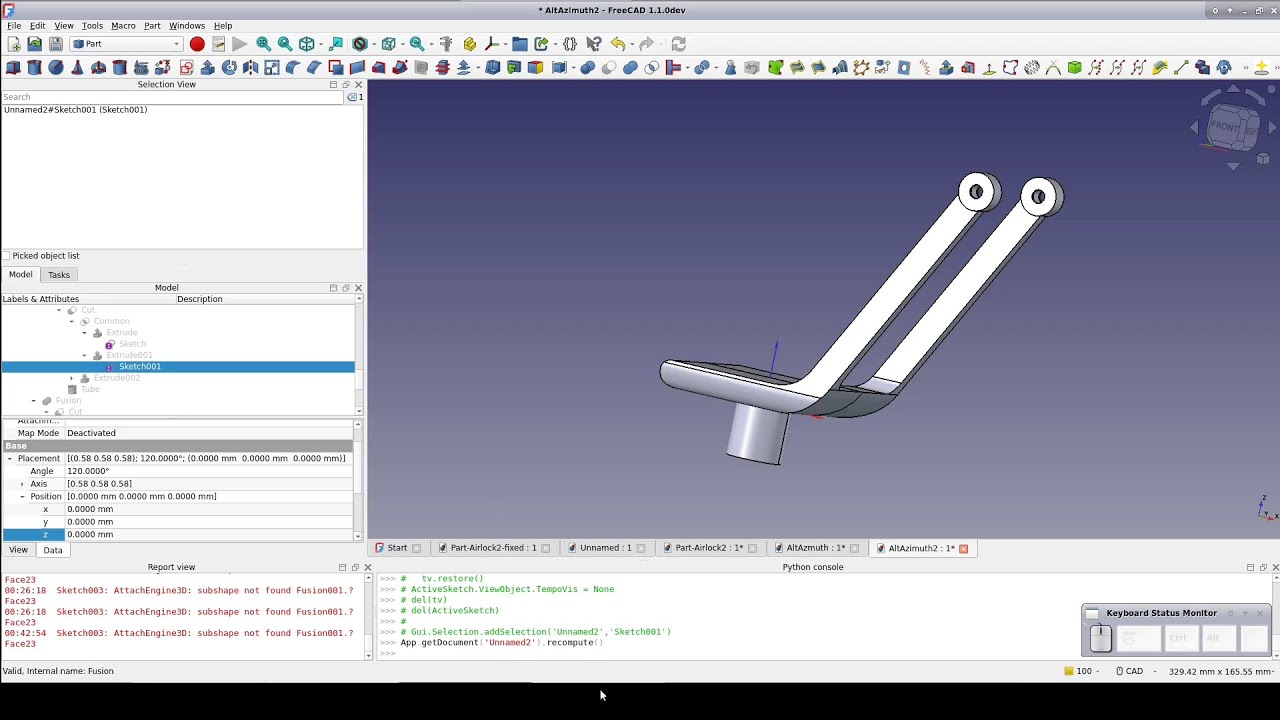Screen dimensions: 1280x720
Task: Click the What's This help cursor icon
Action: (x=594, y=44)
